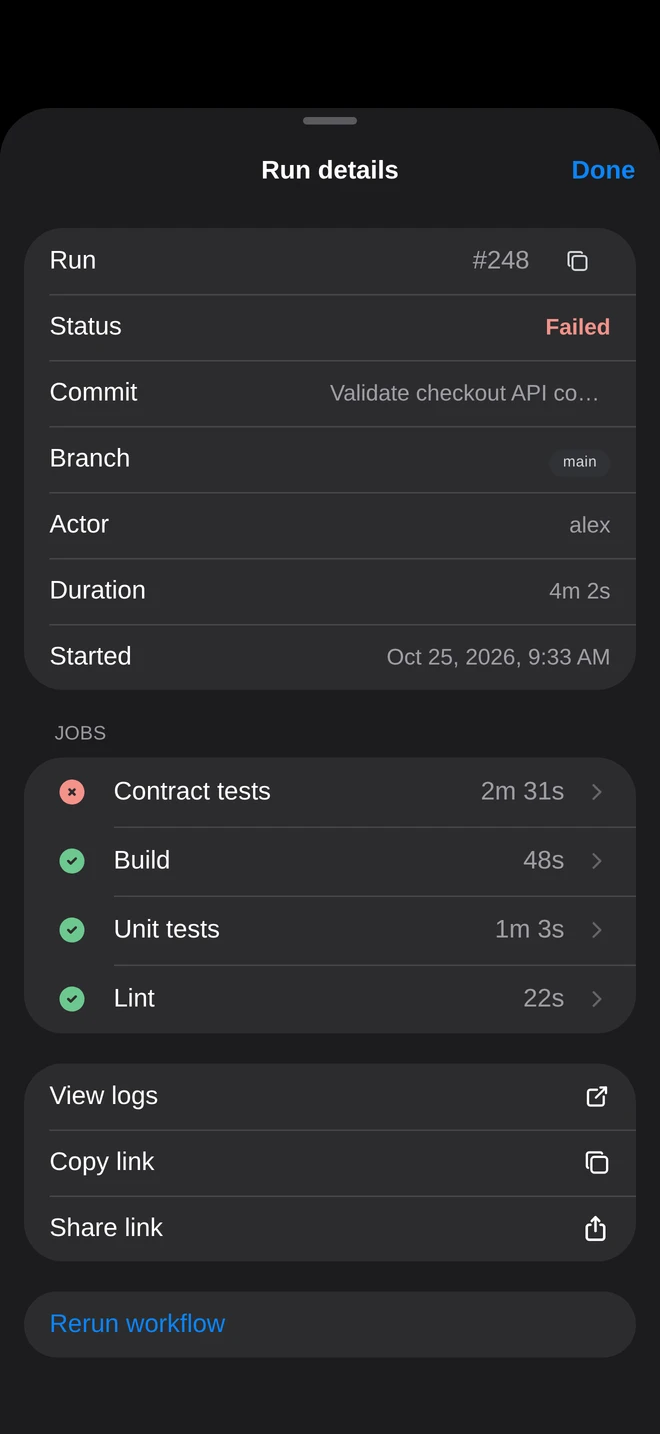
Task: Select the Copy link row
Action: [330, 1162]
